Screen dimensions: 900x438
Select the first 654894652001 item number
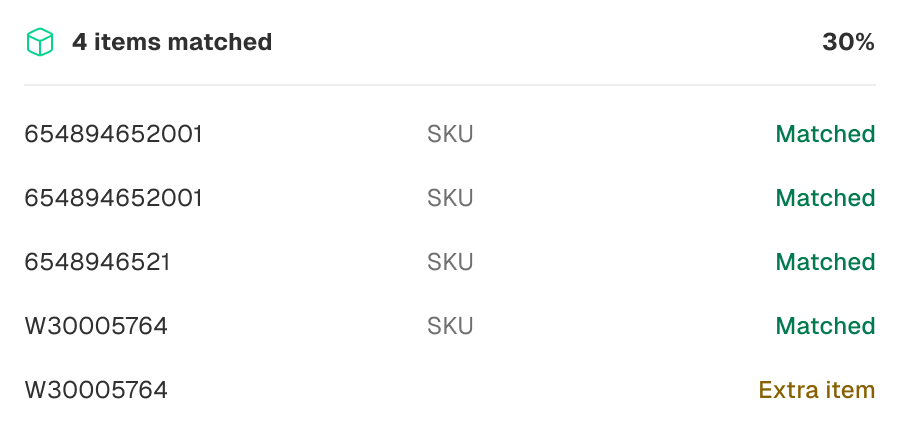point(113,134)
